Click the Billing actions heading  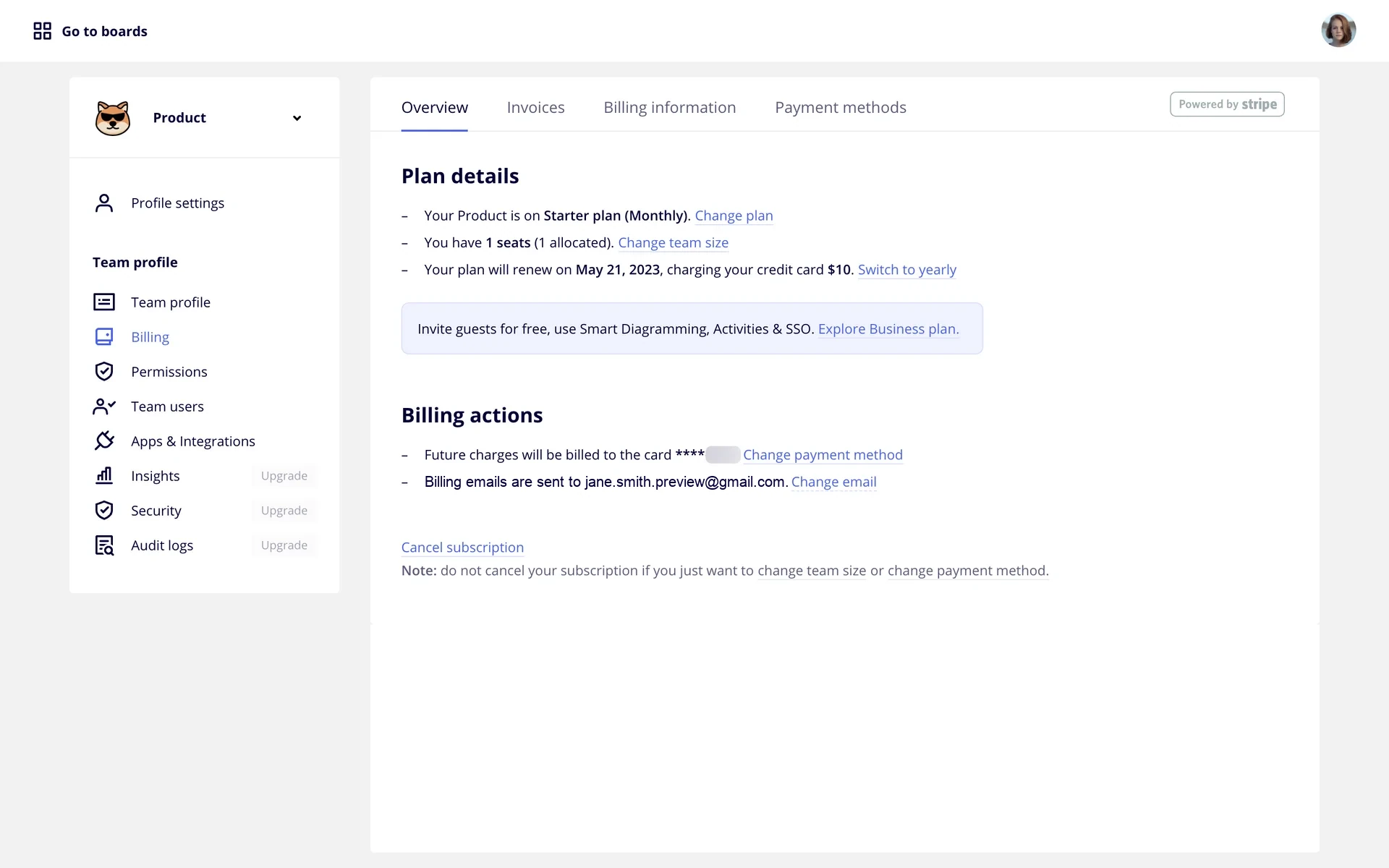[472, 415]
